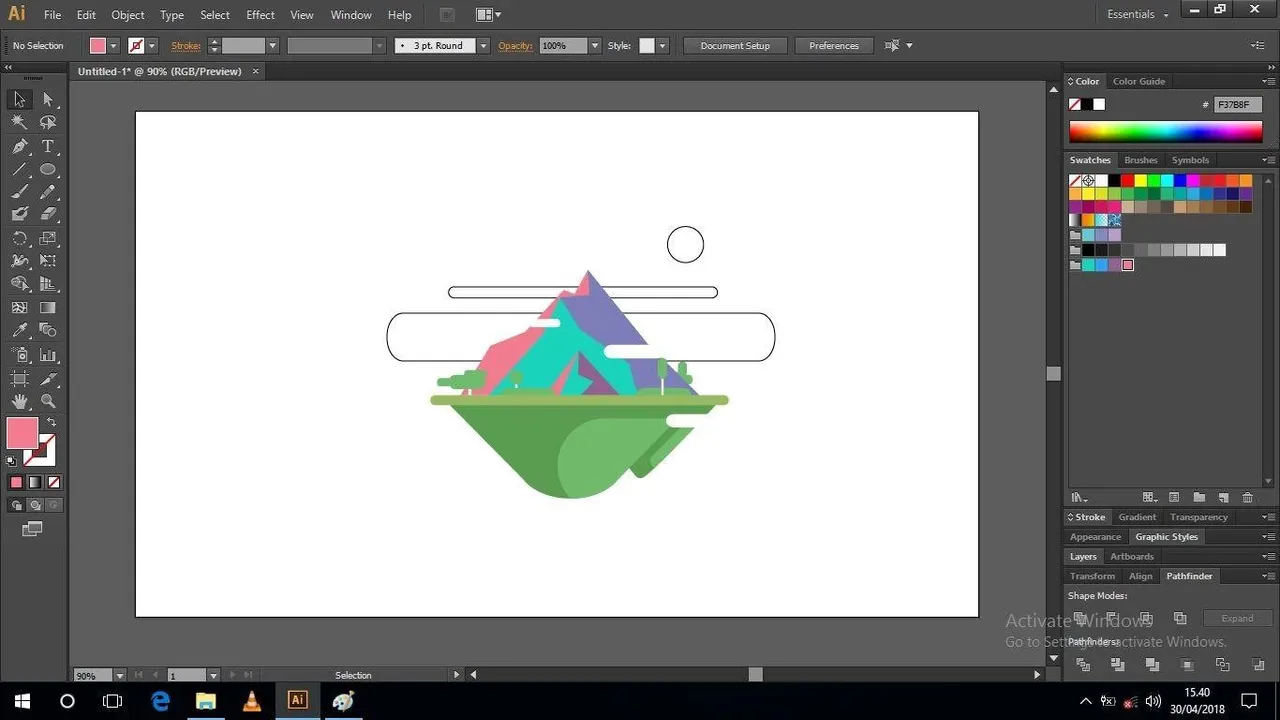Select the Gradient tool
Image resolution: width=1280 pixels, height=720 pixels.
pos(48,308)
